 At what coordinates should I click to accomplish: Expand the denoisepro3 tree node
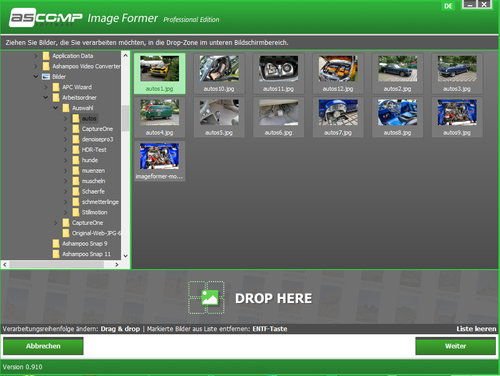pyautogui.click(x=66, y=139)
